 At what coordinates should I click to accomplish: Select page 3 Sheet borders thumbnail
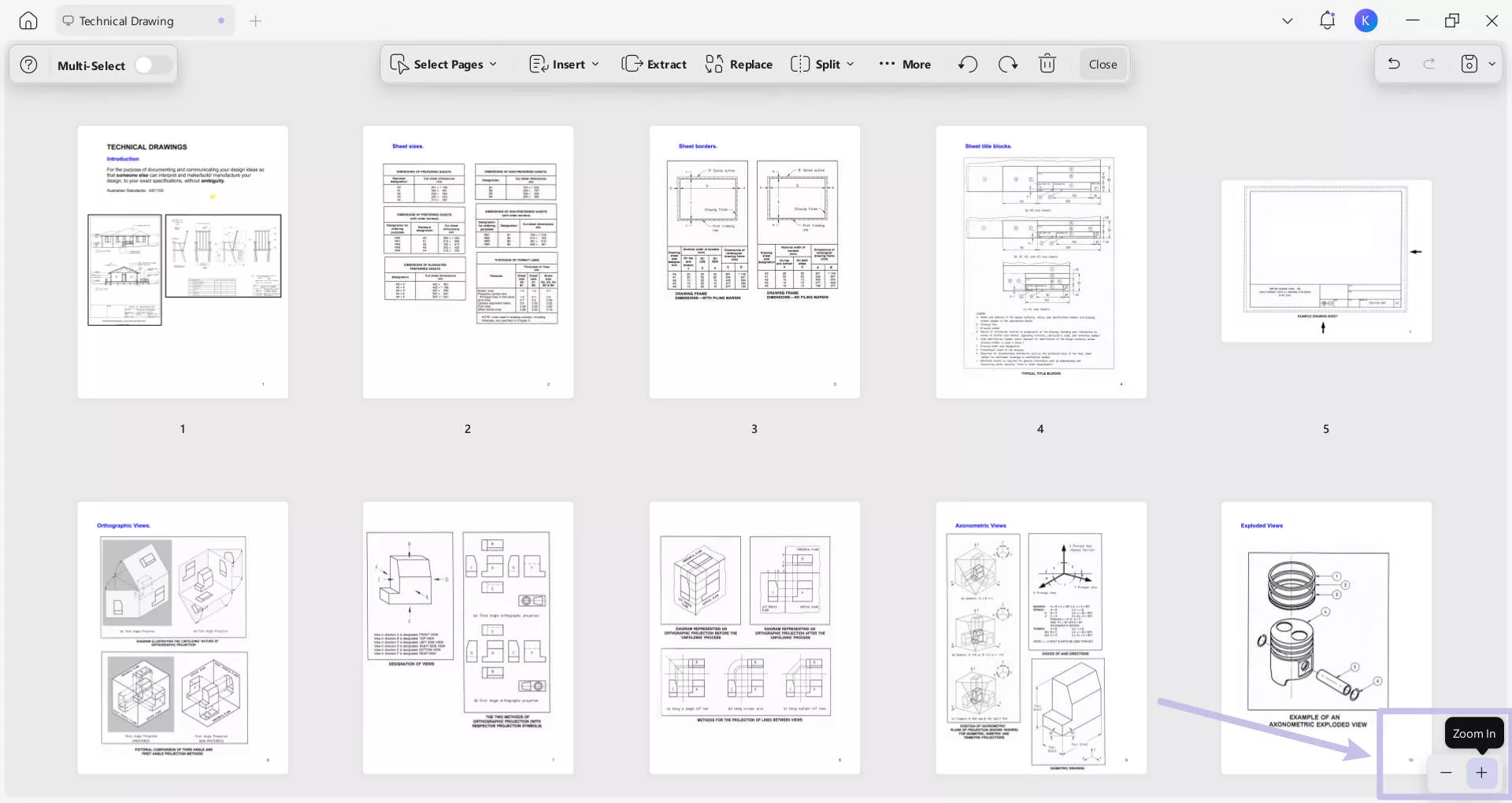click(754, 262)
